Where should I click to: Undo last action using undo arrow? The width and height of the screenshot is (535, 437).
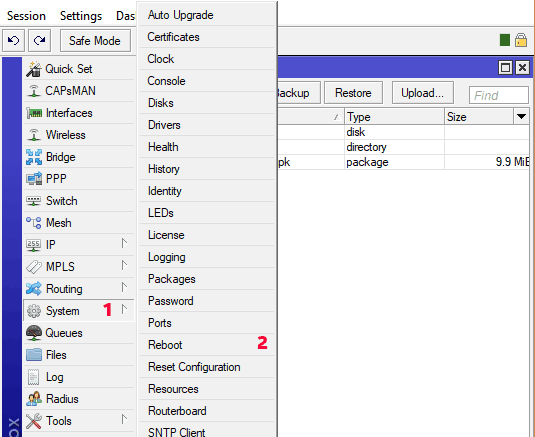13,41
